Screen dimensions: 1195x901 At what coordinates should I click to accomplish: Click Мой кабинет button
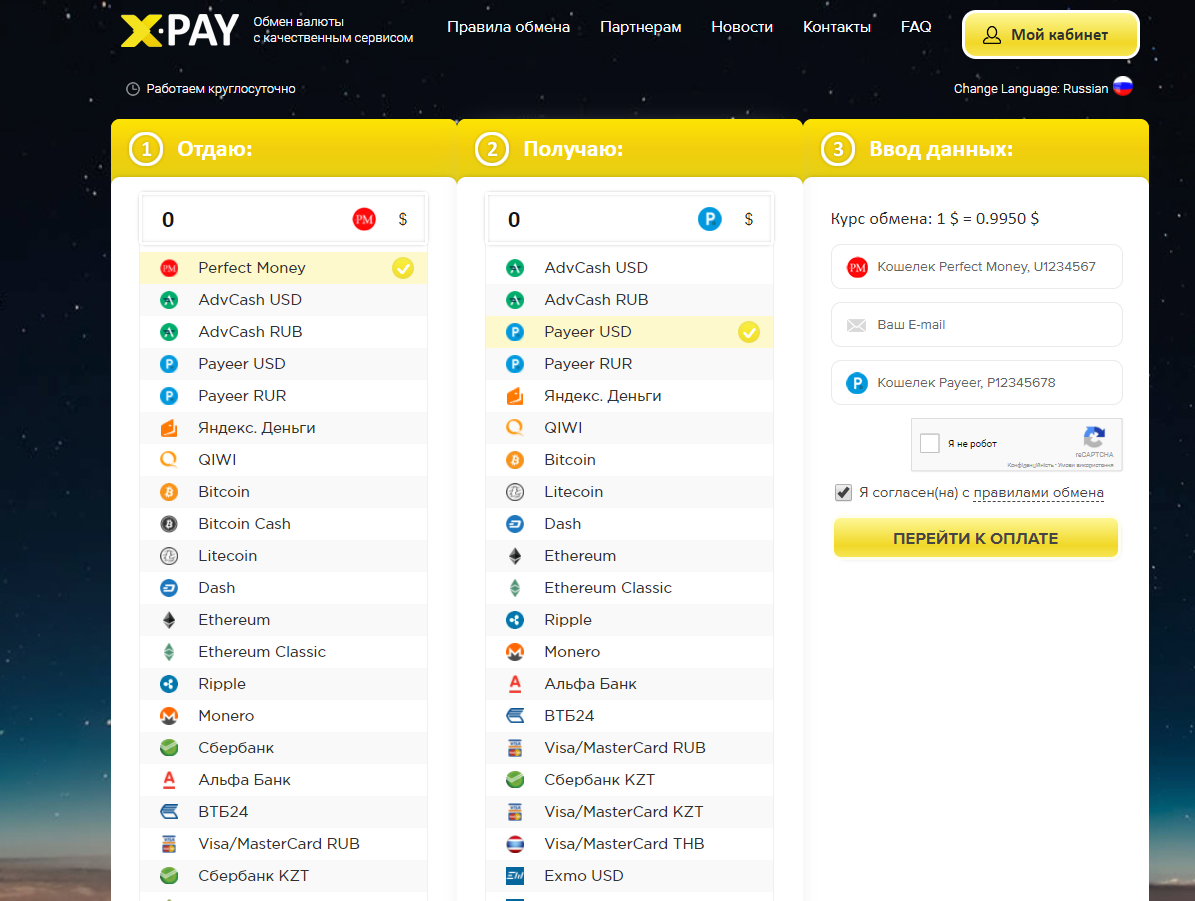pos(1051,35)
